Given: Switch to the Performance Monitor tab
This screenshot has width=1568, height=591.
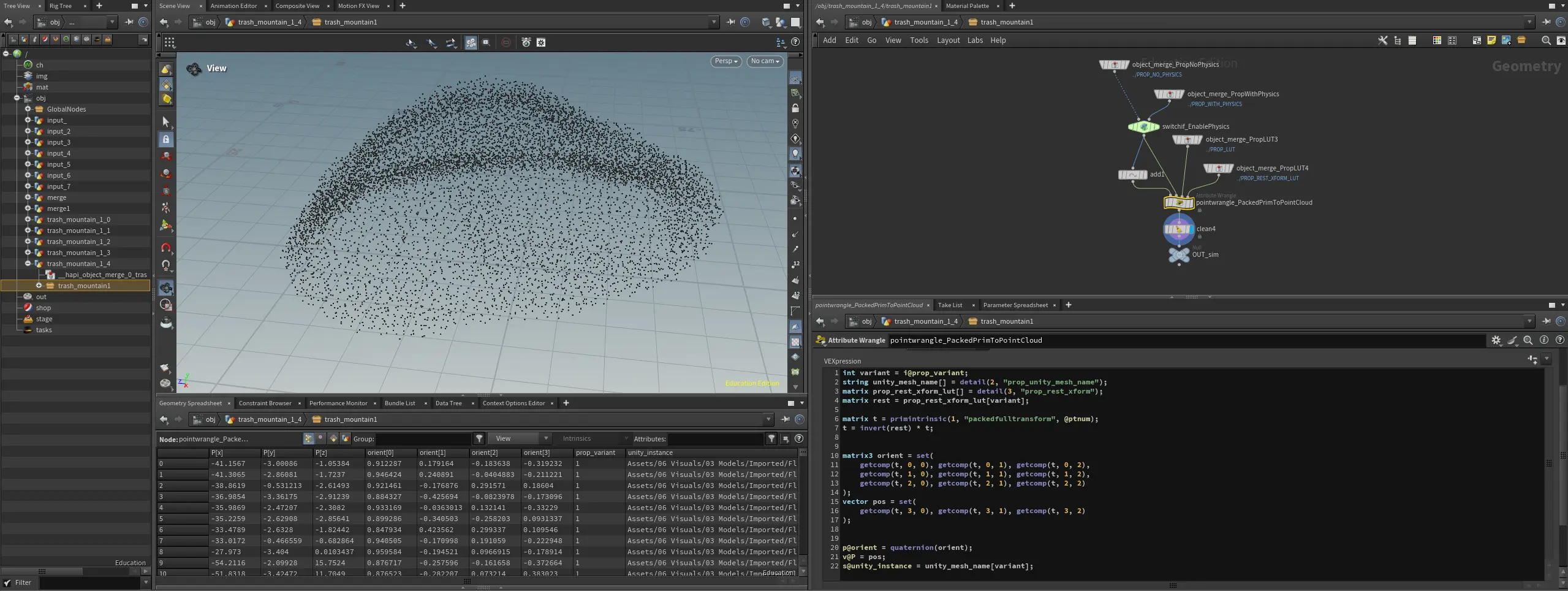Looking at the screenshot, I should (x=338, y=403).
